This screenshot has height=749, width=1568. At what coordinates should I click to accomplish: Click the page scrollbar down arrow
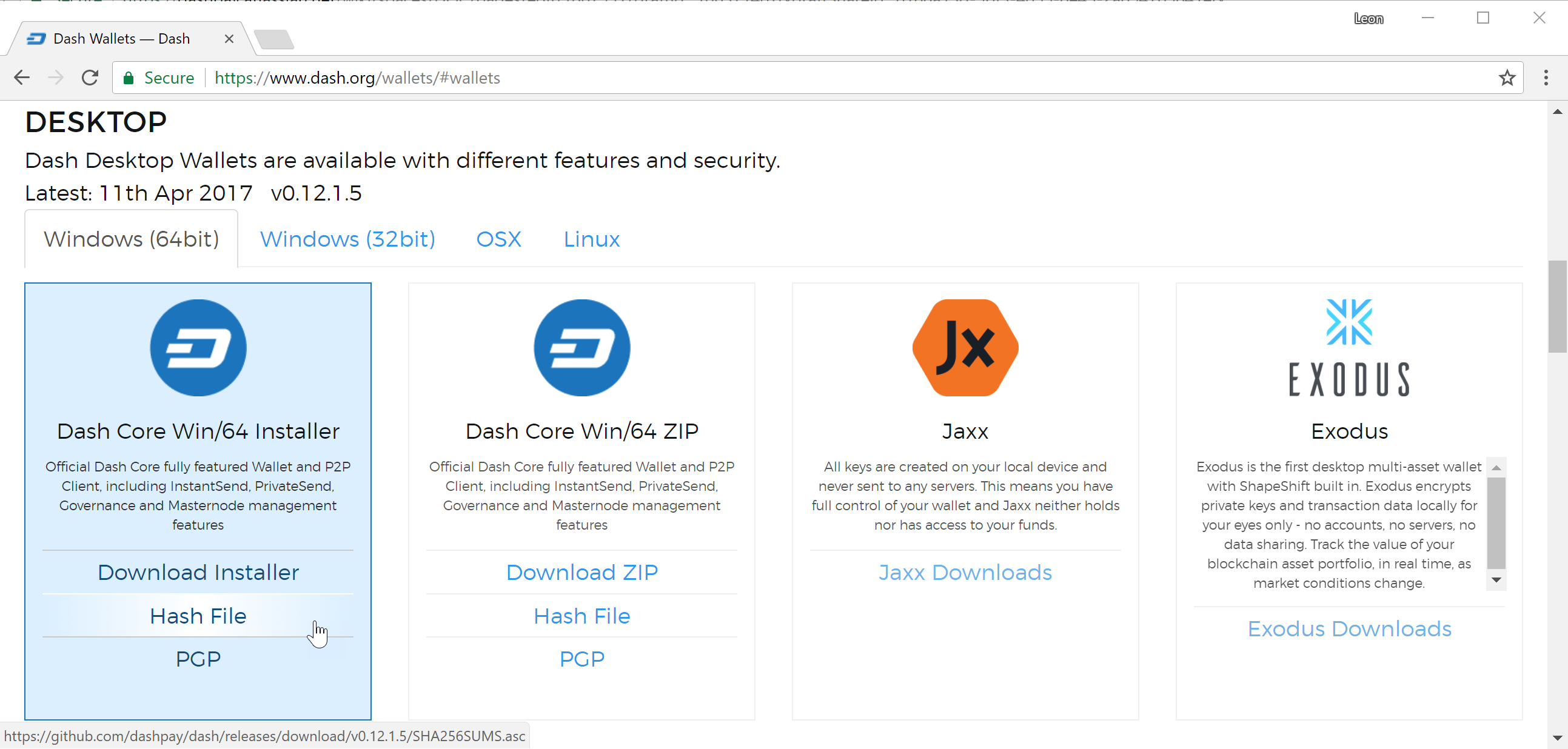(1557, 737)
